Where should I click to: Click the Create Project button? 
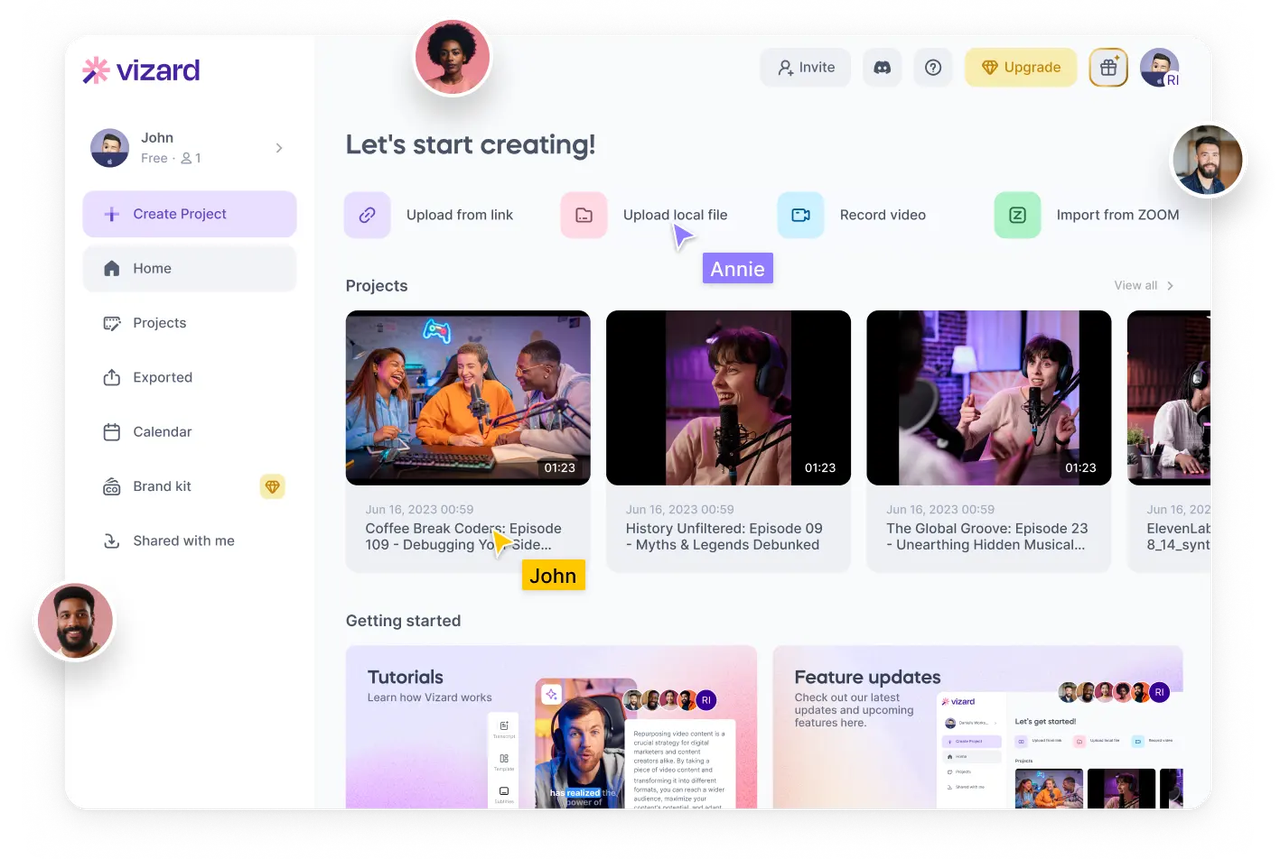click(x=189, y=214)
